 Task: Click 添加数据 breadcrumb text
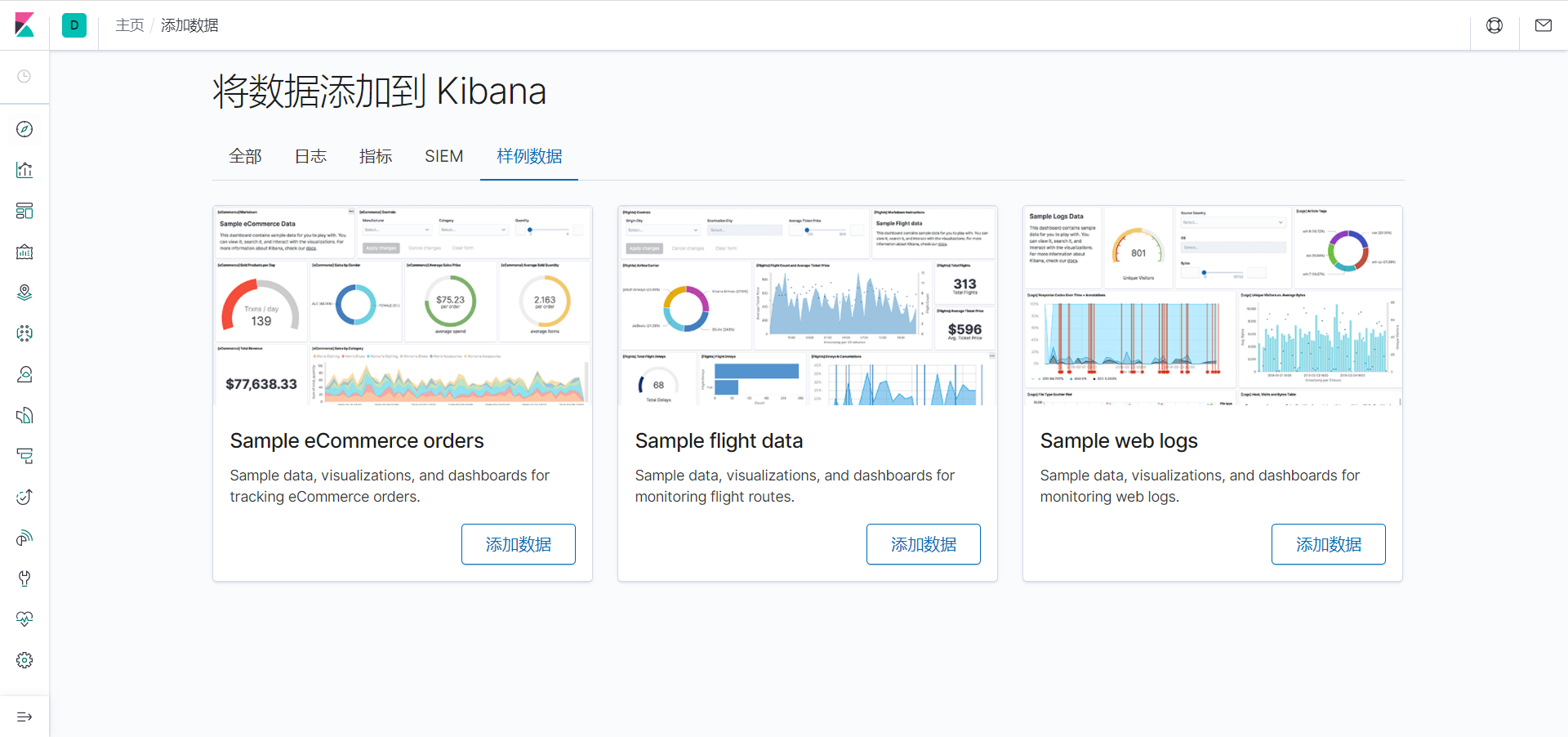[x=189, y=25]
